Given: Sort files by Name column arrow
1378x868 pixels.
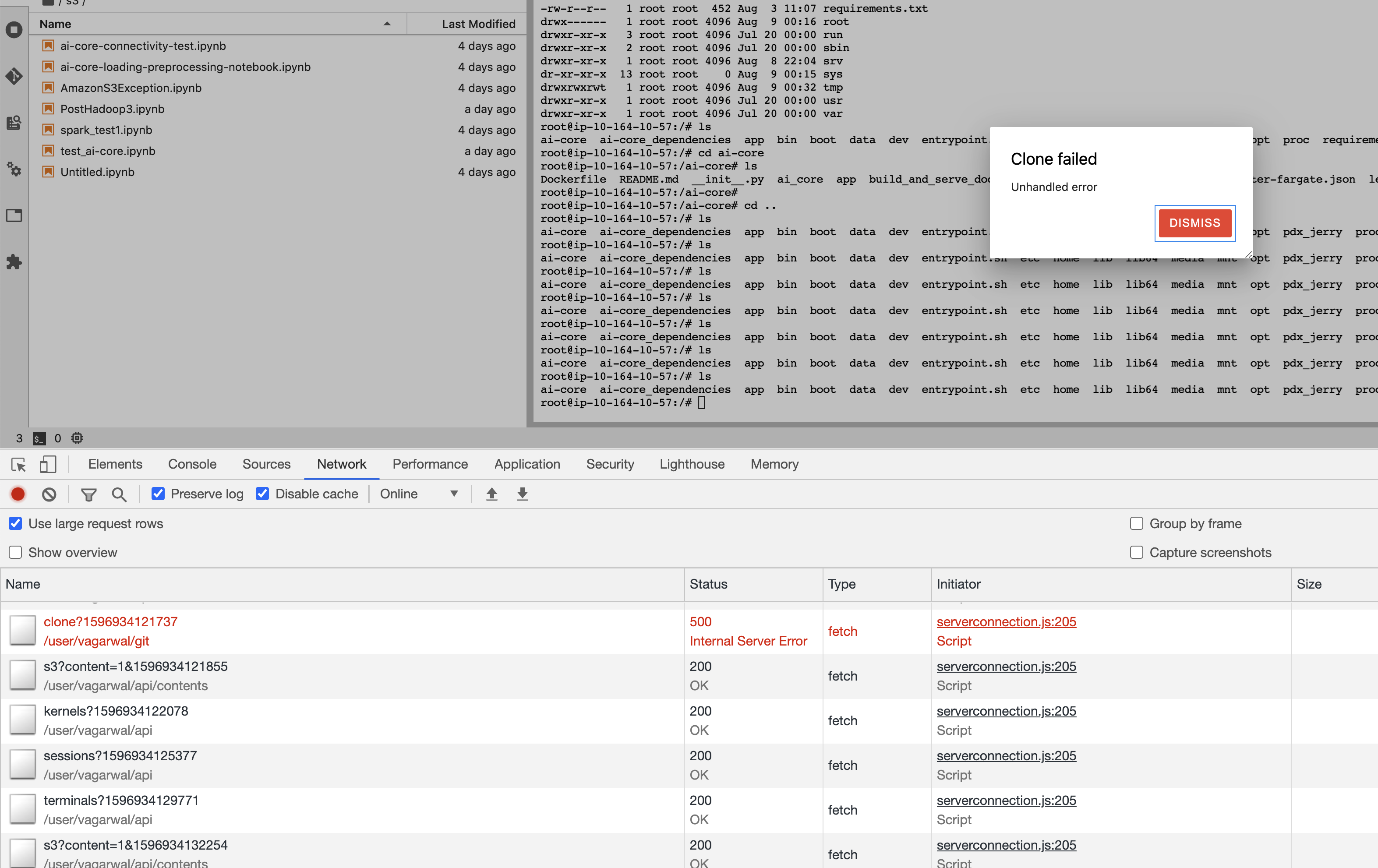Looking at the screenshot, I should pyautogui.click(x=387, y=24).
